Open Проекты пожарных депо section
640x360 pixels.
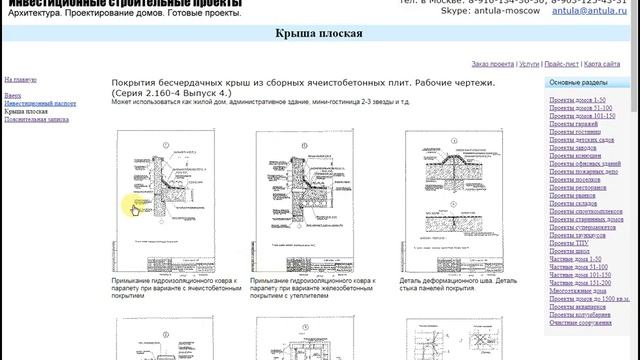583,172
